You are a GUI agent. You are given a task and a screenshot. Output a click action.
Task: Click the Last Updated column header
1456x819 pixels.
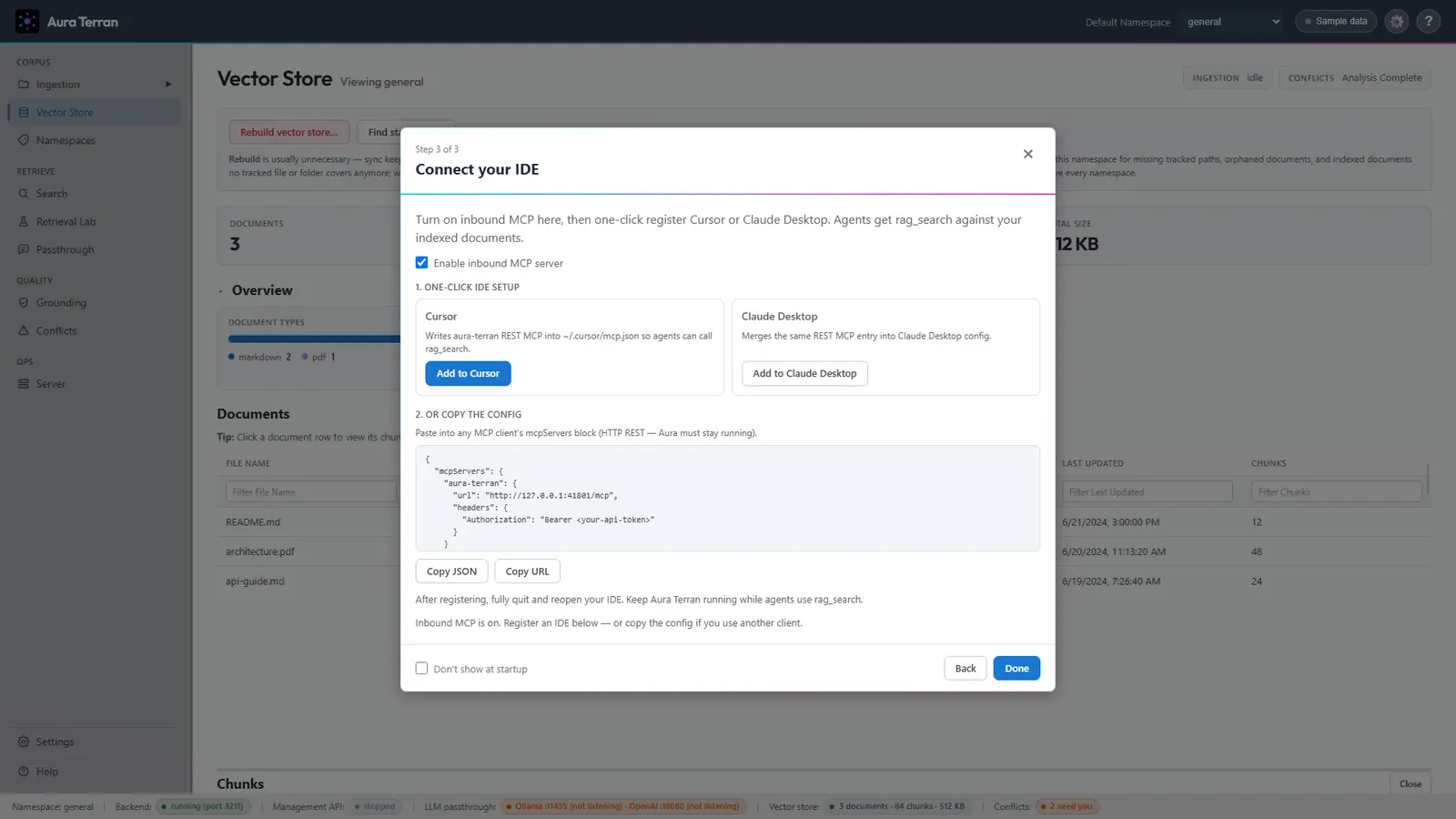coord(1092,463)
